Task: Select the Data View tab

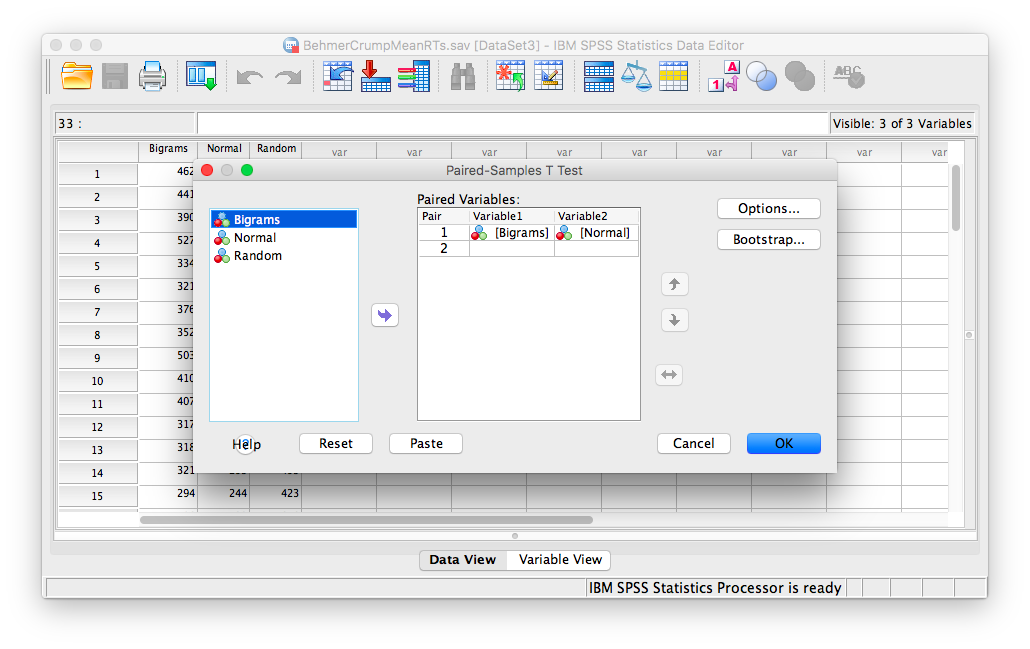Action: 463,560
